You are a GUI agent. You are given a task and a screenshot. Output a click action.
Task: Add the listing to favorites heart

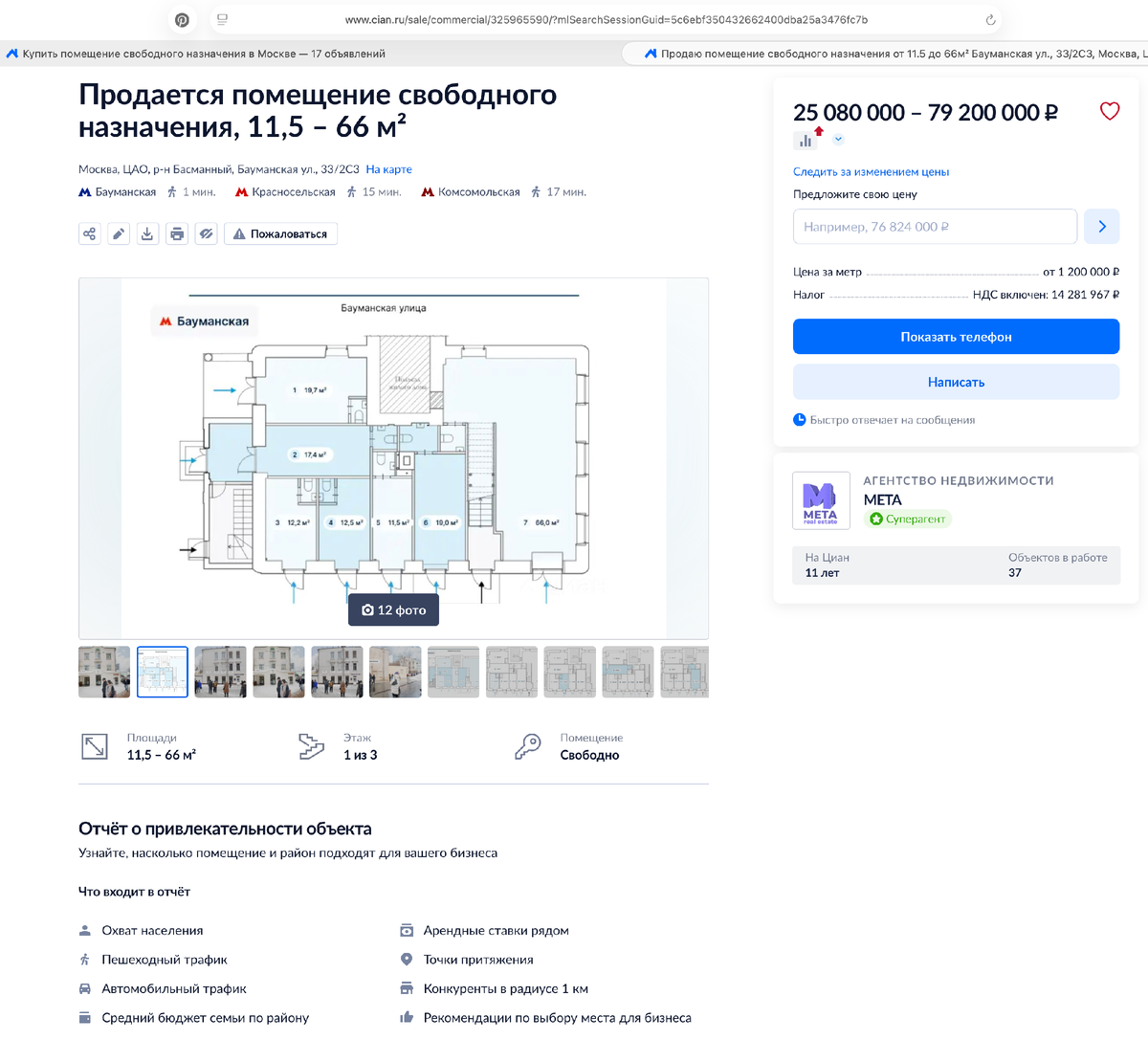click(1110, 111)
